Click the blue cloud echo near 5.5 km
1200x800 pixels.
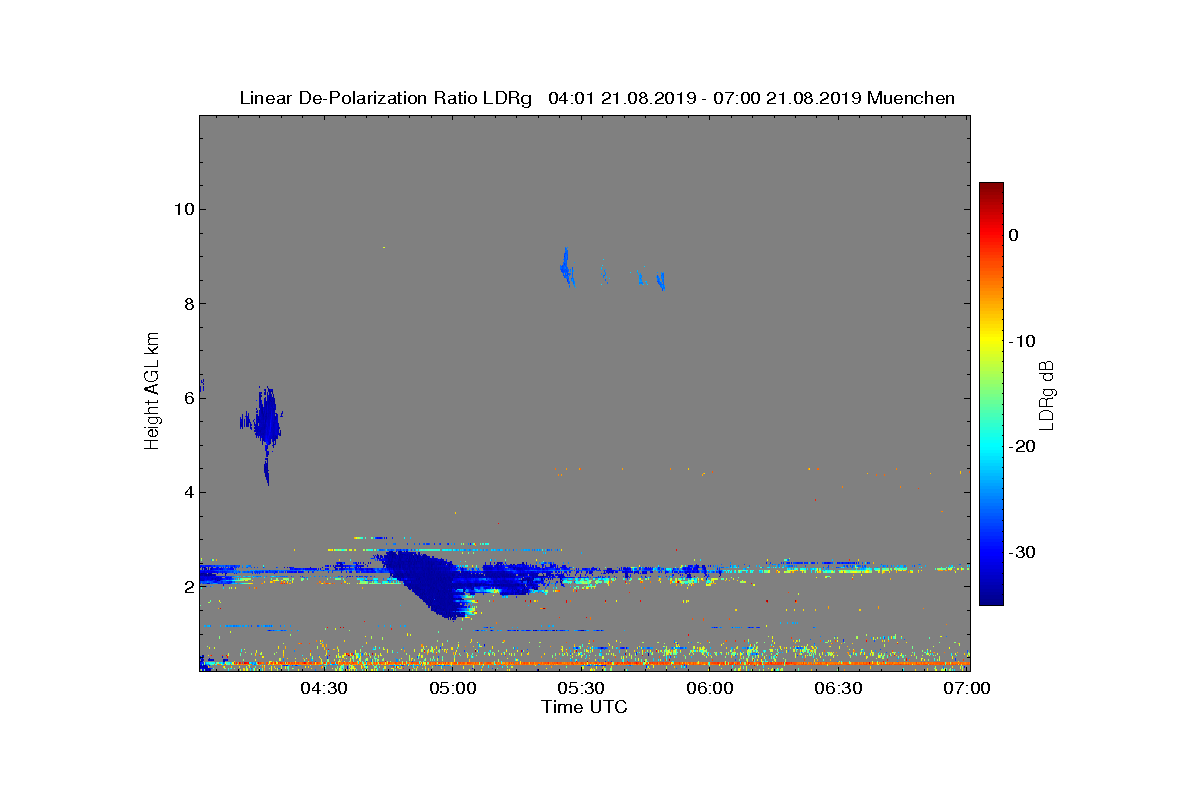pyautogui.click(x=266, y=420)
